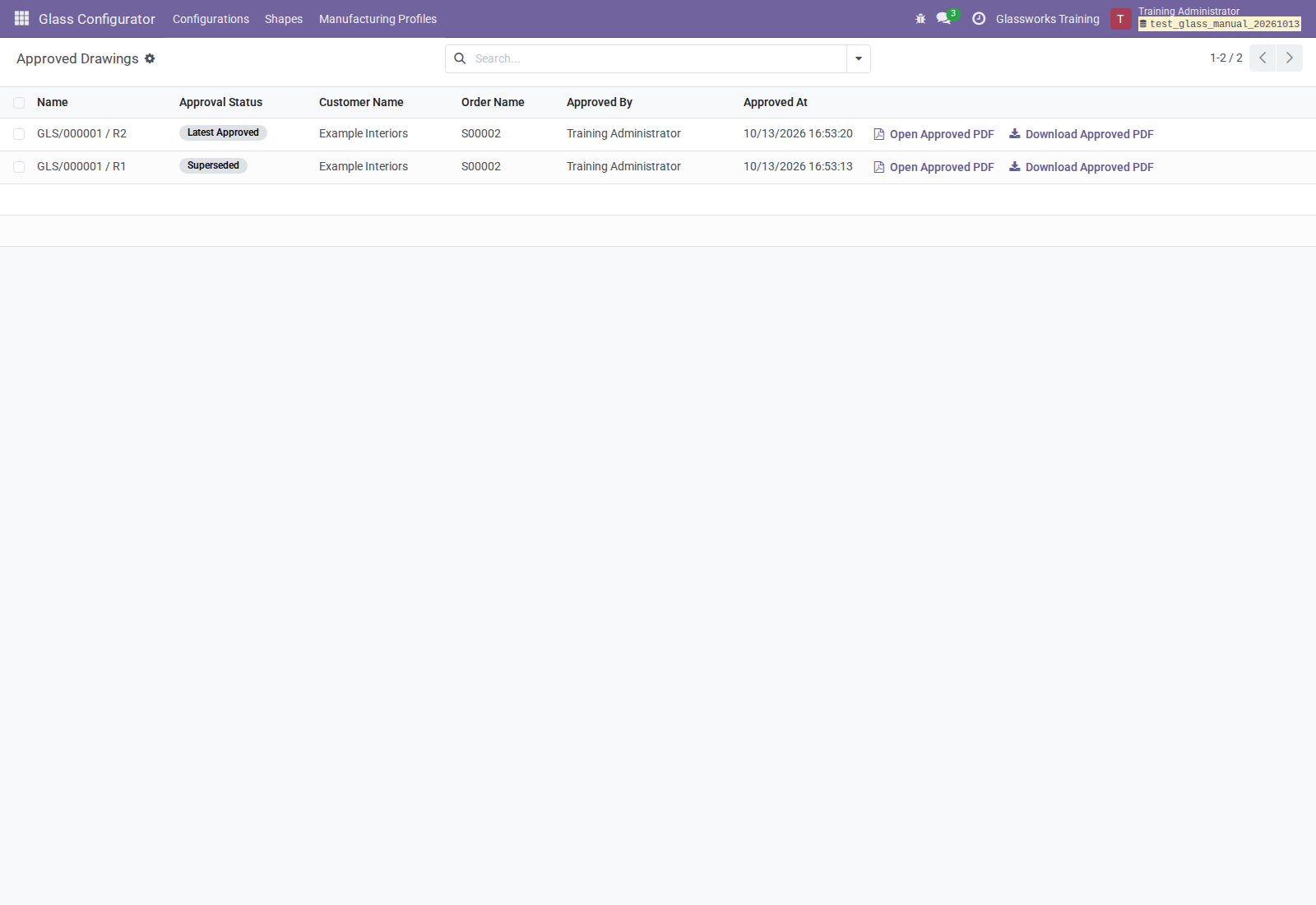Click download icon in GLS/000001 / R2 row

pyautogui.click(x=1015, y=133)
